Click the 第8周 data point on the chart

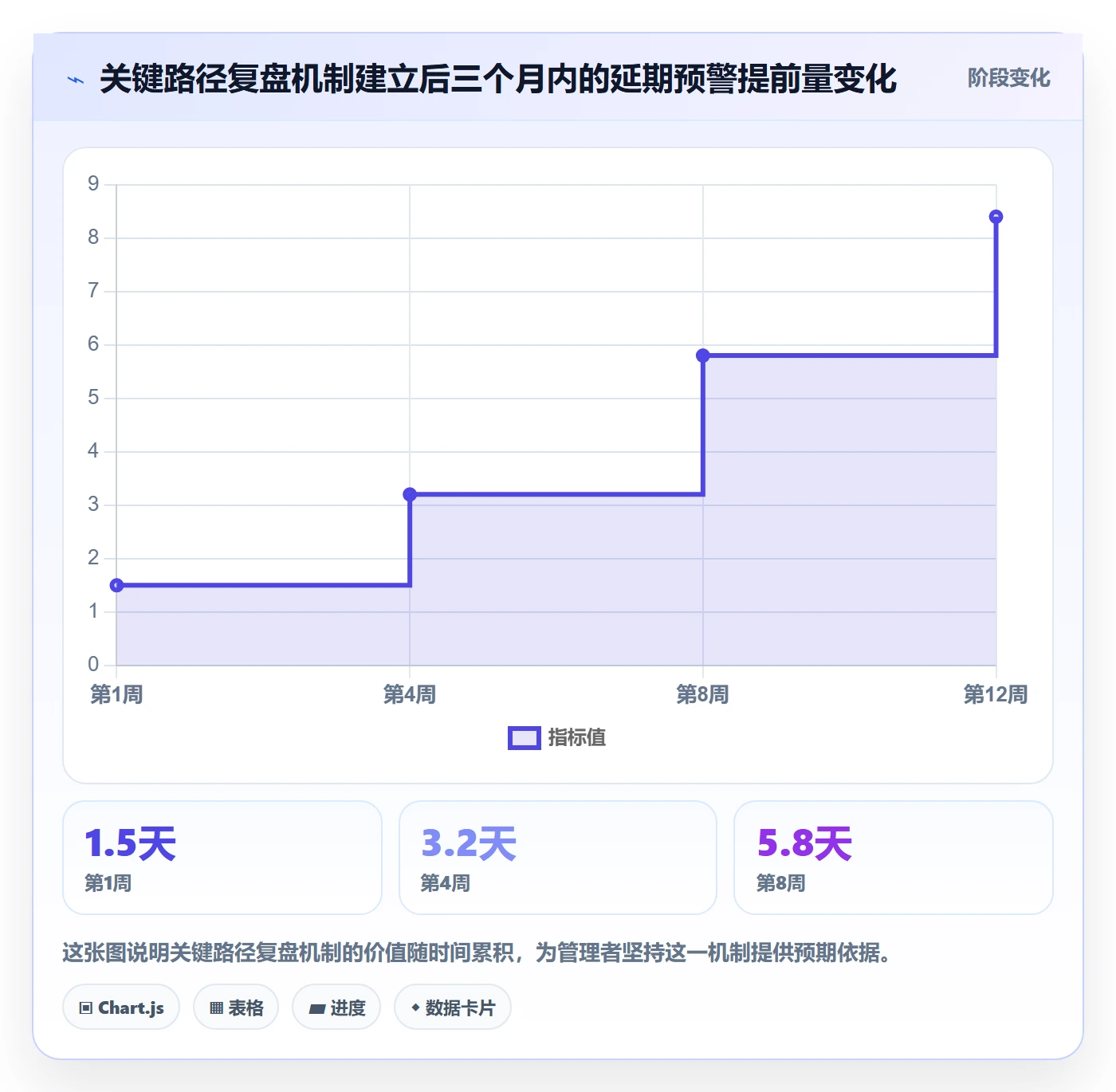[x=703, y=355]
